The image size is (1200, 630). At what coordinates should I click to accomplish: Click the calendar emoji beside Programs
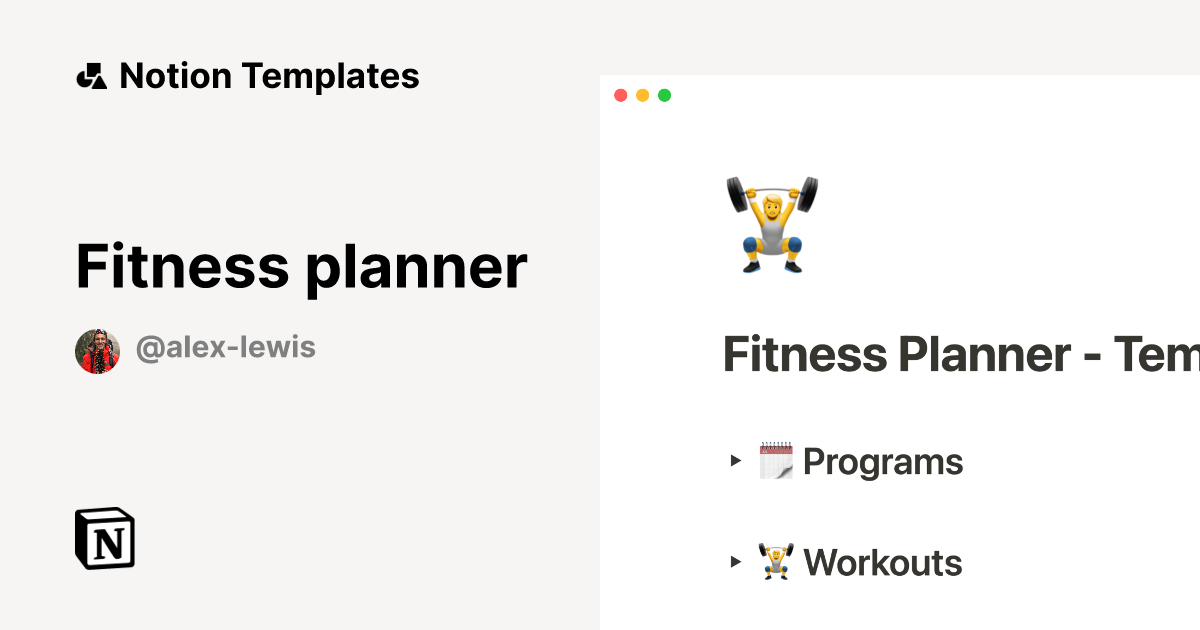click(776, 461)
